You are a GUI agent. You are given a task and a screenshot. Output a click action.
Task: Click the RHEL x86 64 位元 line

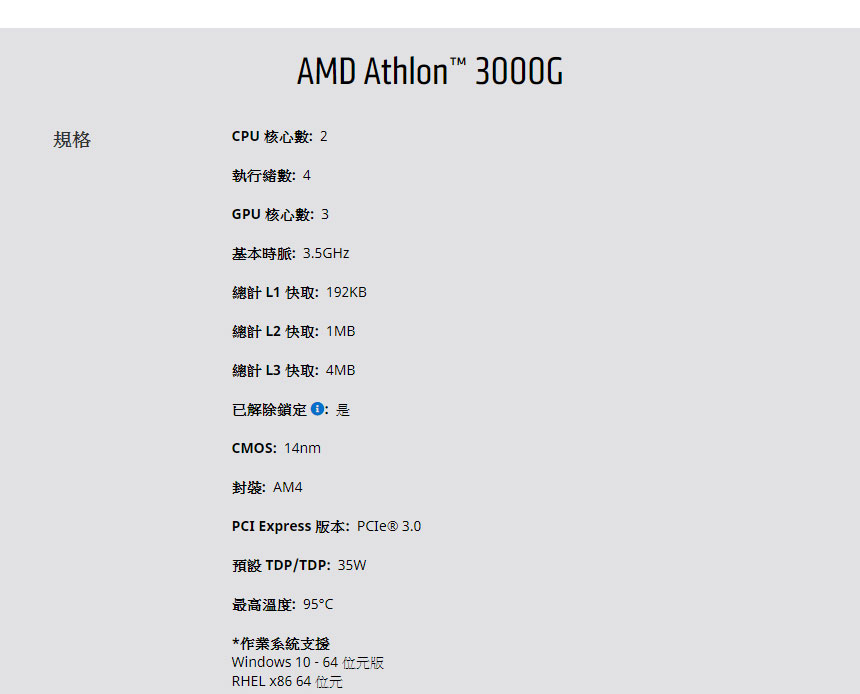(287, 681)
